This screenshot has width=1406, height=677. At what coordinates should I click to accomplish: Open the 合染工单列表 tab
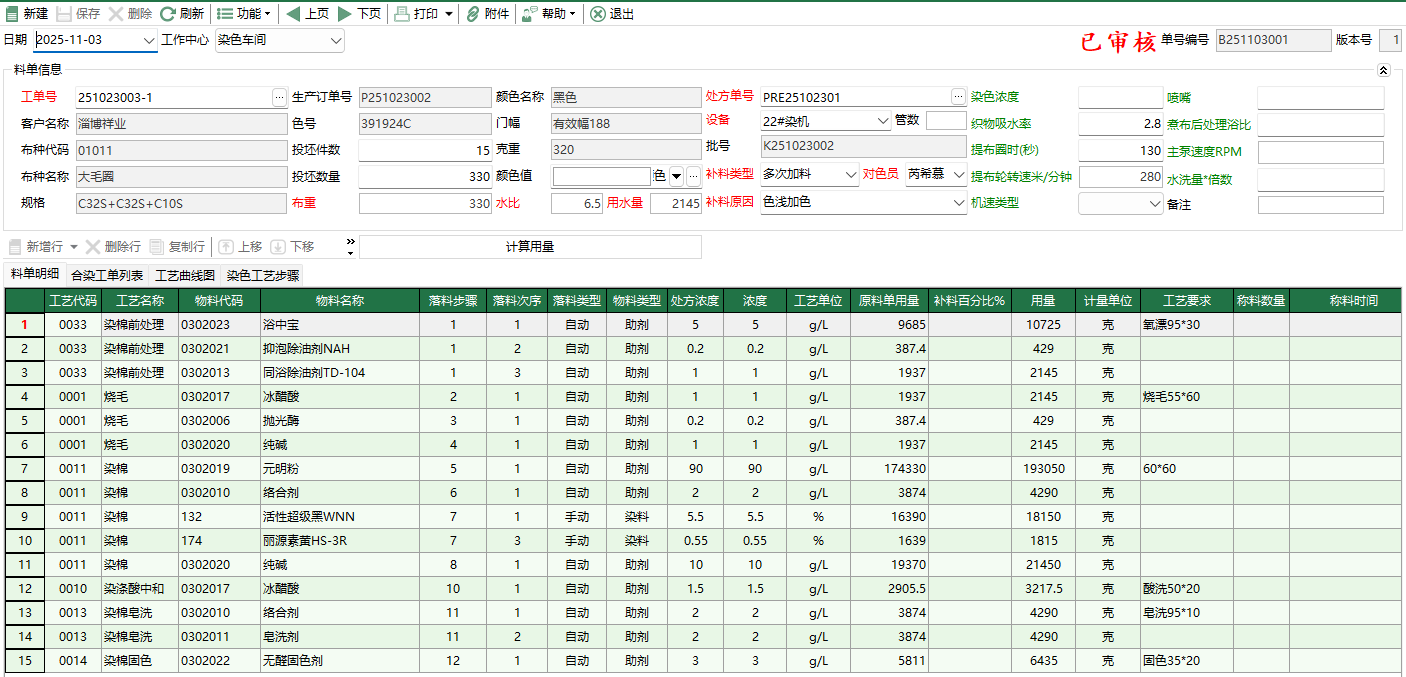pos(107,275)
